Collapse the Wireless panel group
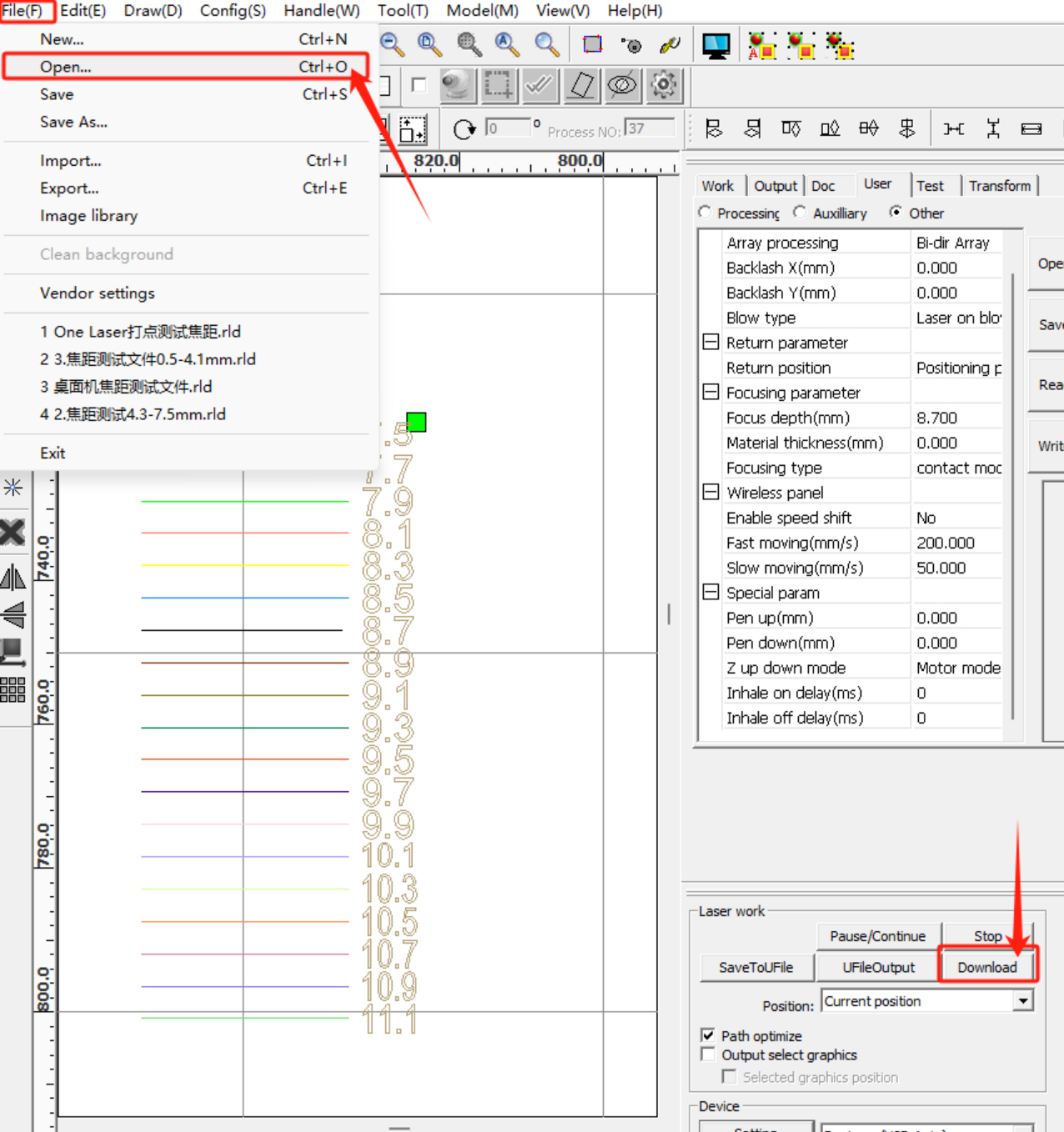 pos(710,493)
